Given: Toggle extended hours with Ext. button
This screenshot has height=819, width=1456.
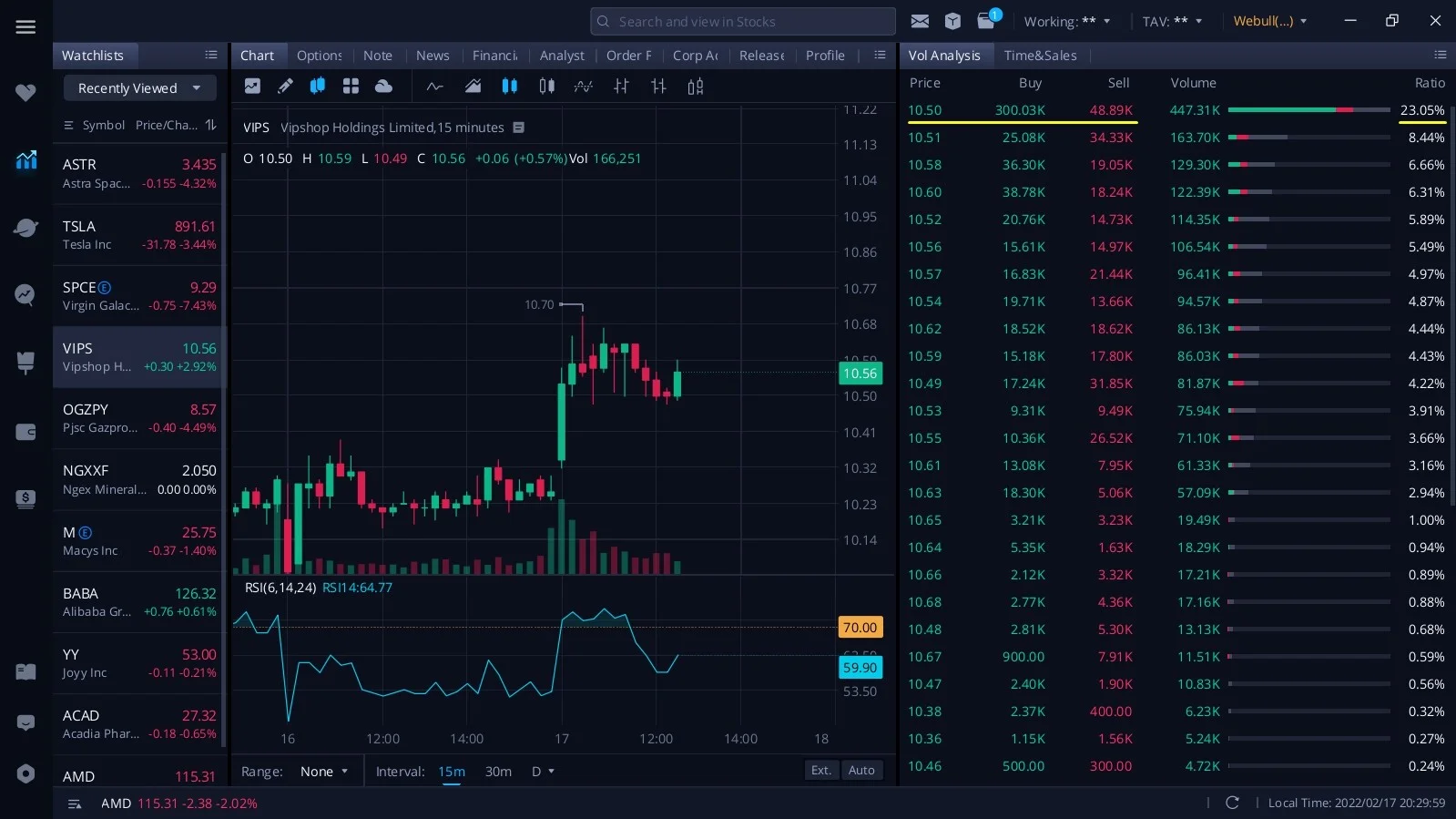Looking at the screenshot, I should (x=821, y=770).
